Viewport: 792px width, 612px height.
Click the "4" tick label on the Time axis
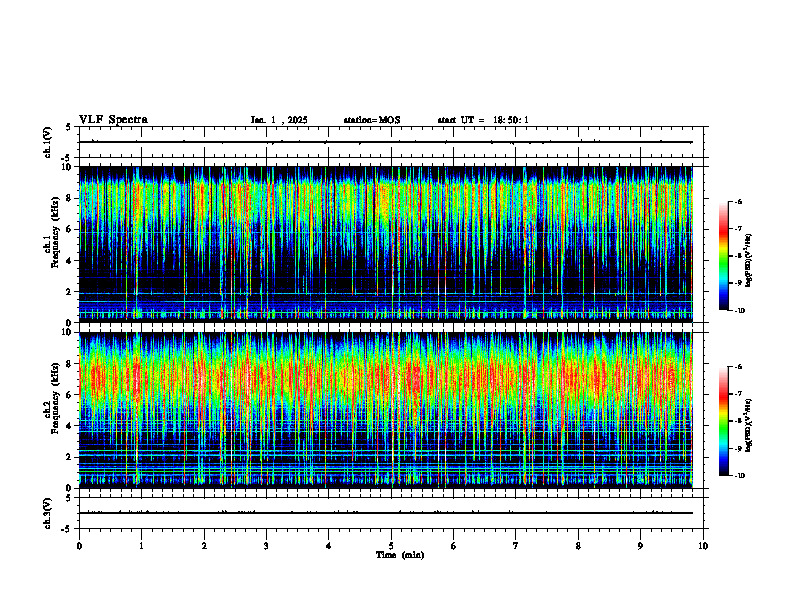(329, 546)
